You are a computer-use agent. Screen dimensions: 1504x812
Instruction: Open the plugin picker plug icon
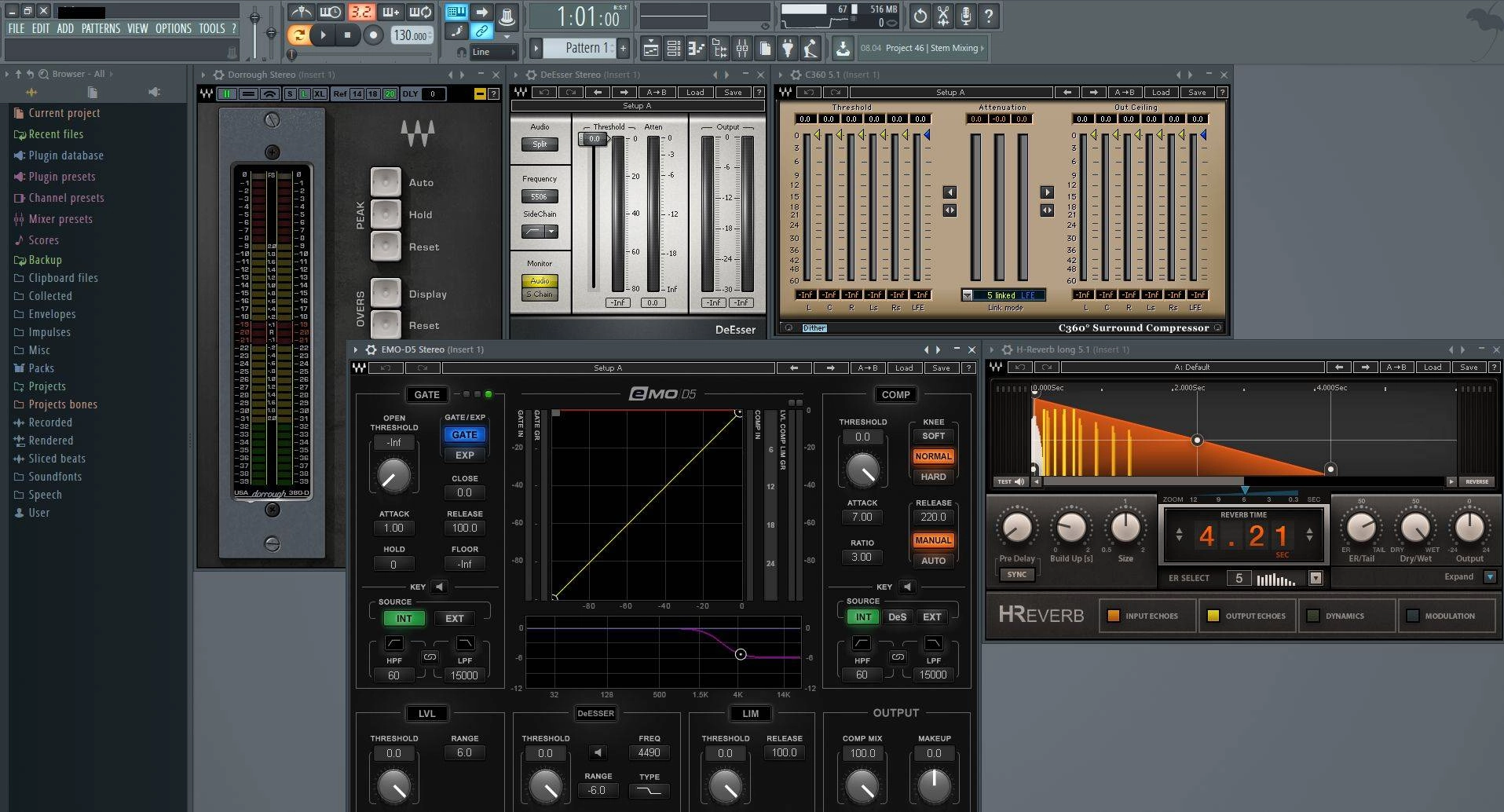pyautogui.click(x=788, y=49)
